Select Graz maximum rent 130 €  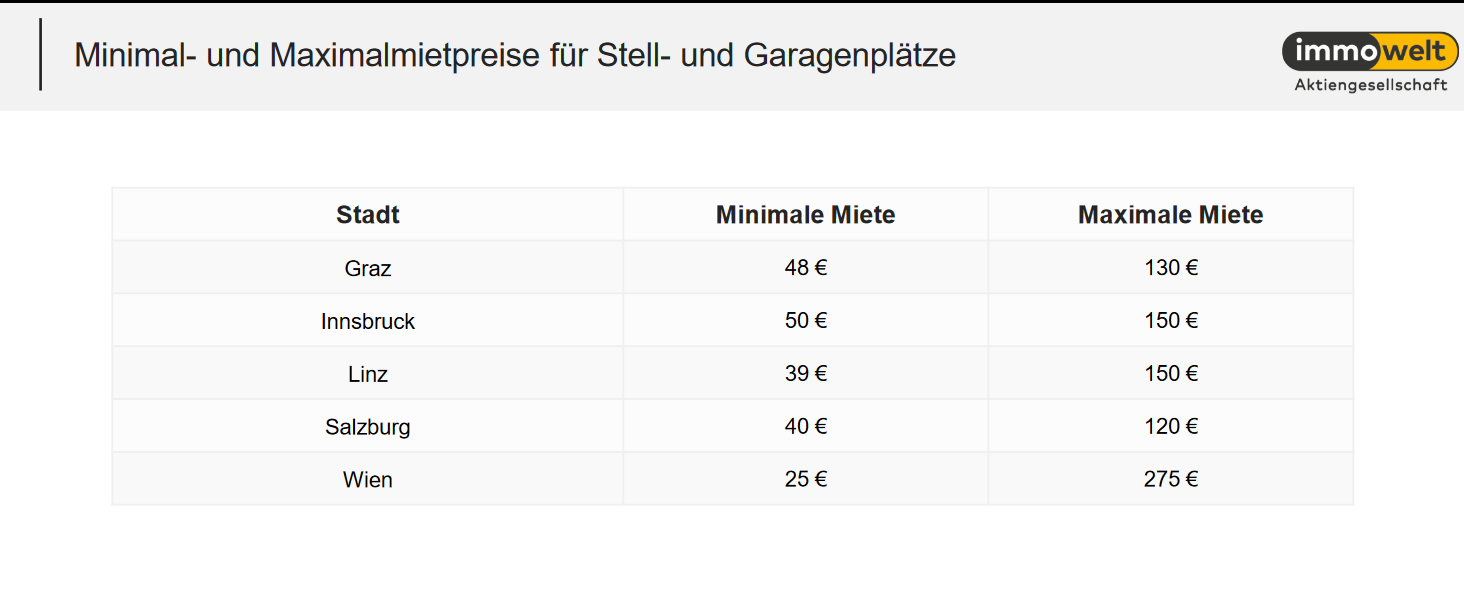pos(1171,268)
